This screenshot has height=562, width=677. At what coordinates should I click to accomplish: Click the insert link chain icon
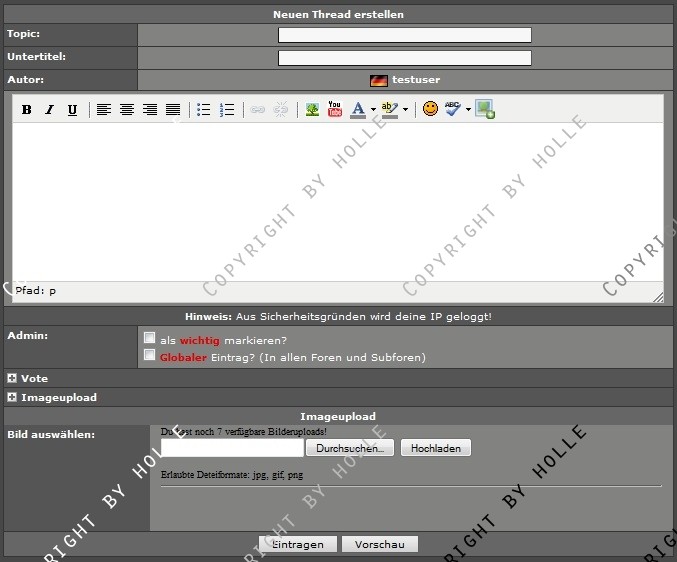[257, 110]
